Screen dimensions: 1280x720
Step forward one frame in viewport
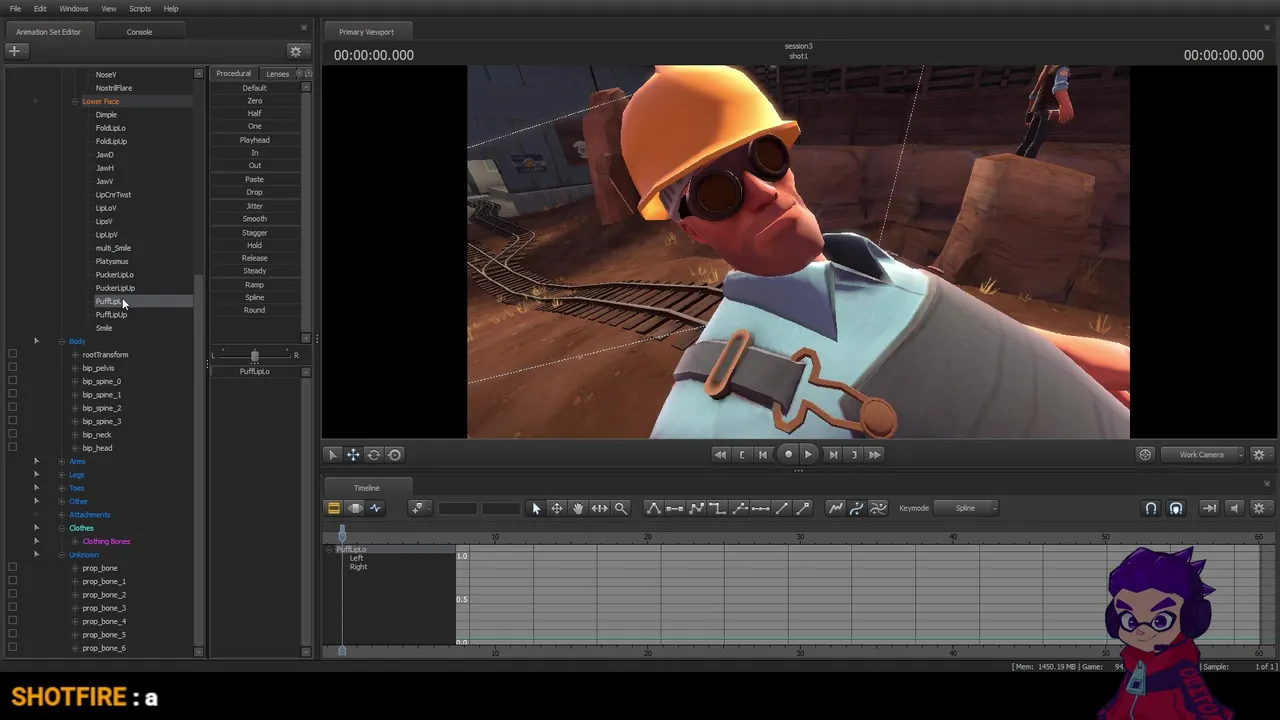[833, 455]
